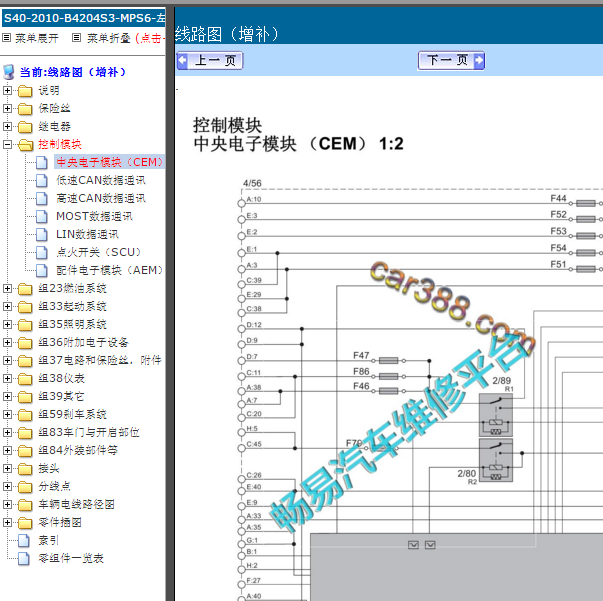
Task: Open the LIN数据通讯 page
Action: point(87,234)
